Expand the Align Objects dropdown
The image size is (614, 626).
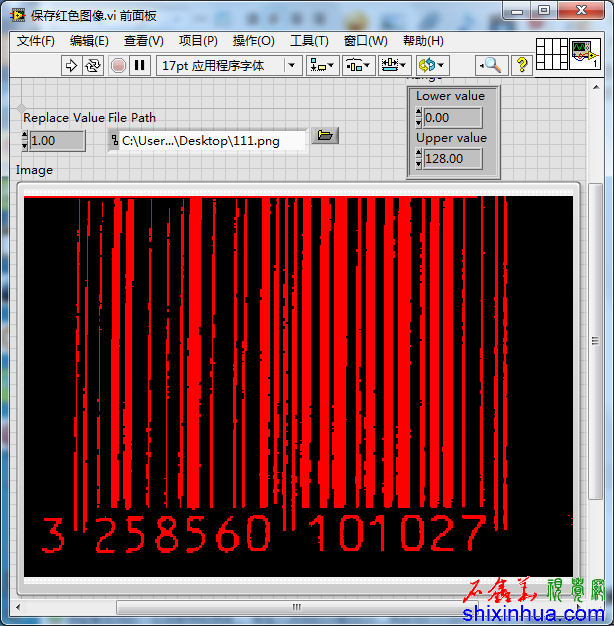pyautogui.click(x=322, y=65)
